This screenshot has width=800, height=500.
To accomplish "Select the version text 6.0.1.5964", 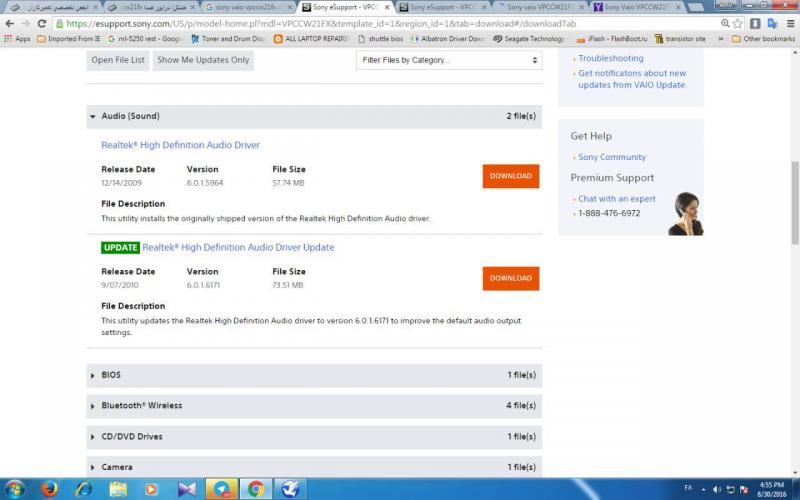I will (x=205, y=183).
